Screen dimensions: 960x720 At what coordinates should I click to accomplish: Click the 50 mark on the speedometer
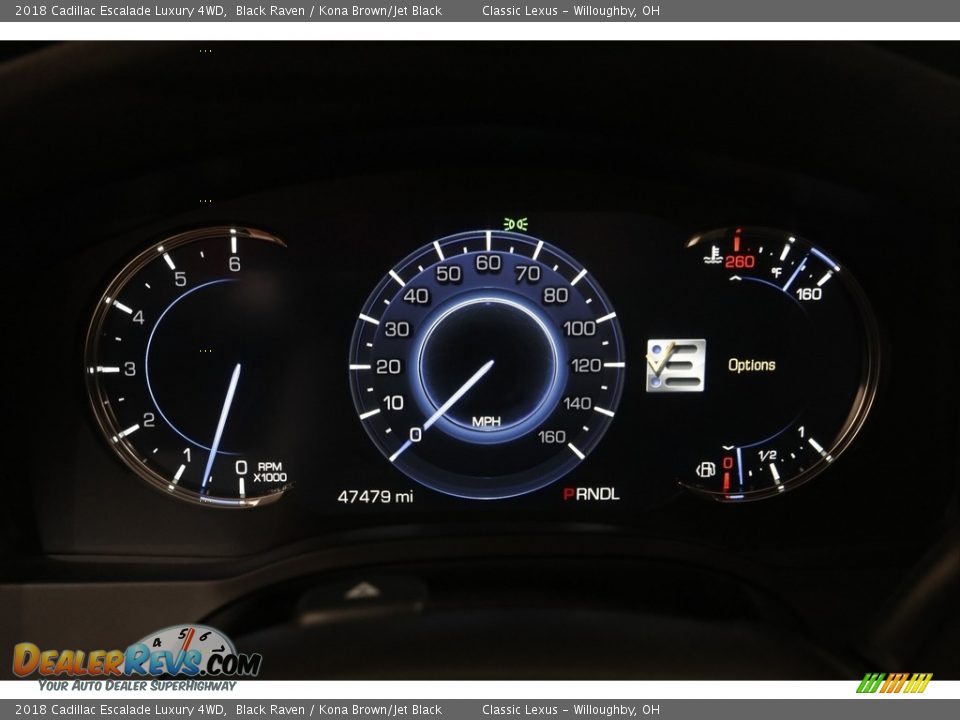point(448,274)
